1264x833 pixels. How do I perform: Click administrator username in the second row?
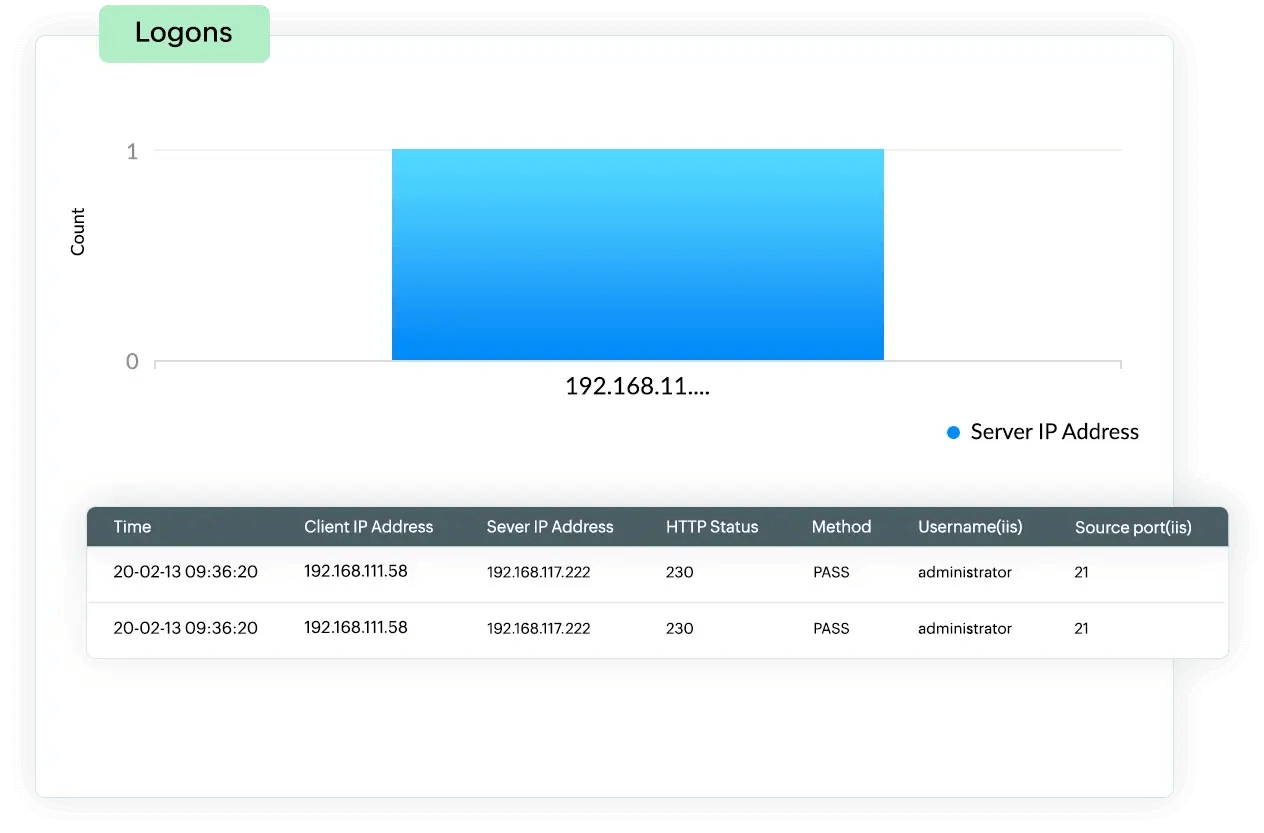[x=965, y=629]
